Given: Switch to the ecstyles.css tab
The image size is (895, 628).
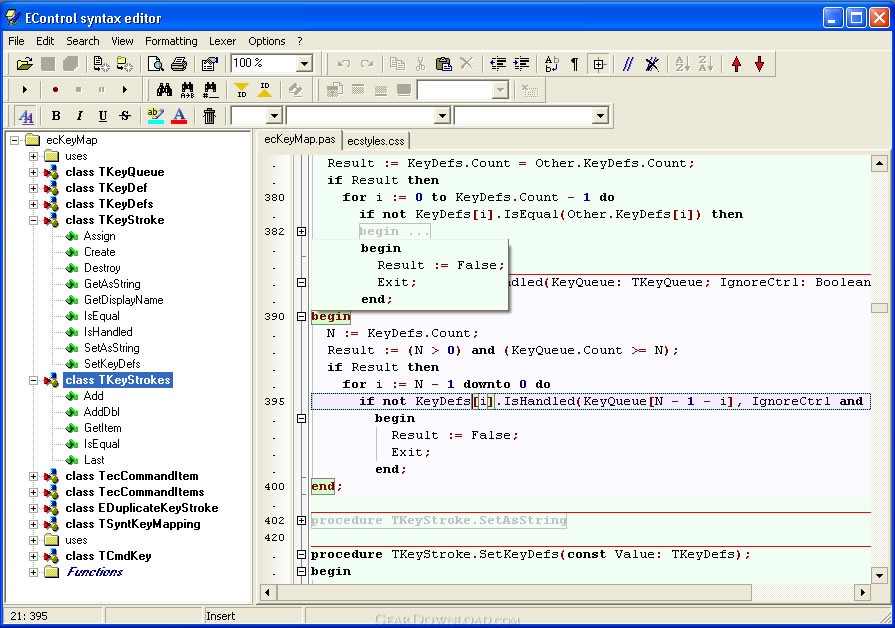Looking at the screenshot, I should 376,141.
